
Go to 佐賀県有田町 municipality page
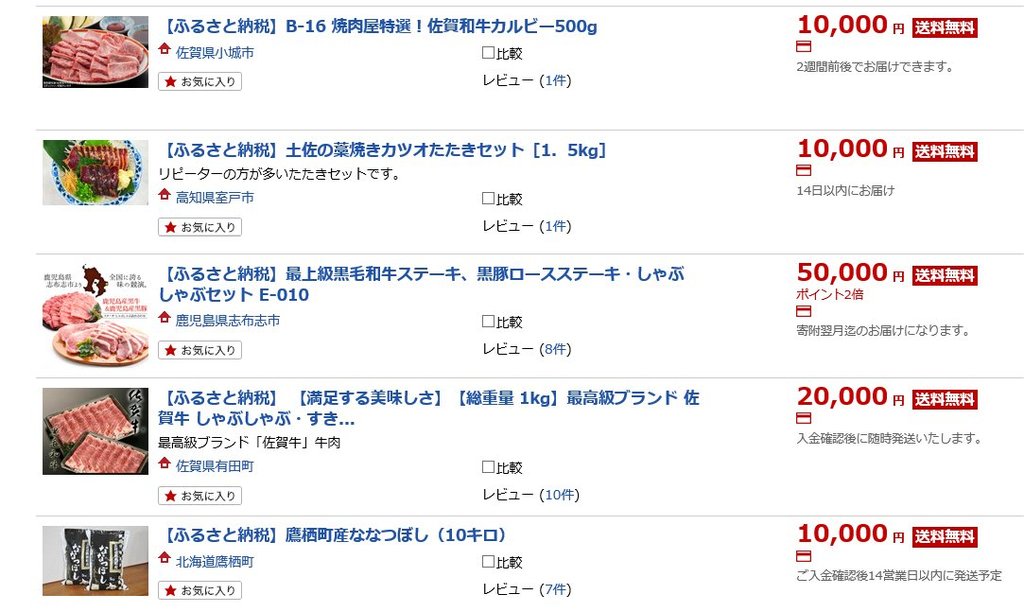pyautogui.click(x=214, y=466)
